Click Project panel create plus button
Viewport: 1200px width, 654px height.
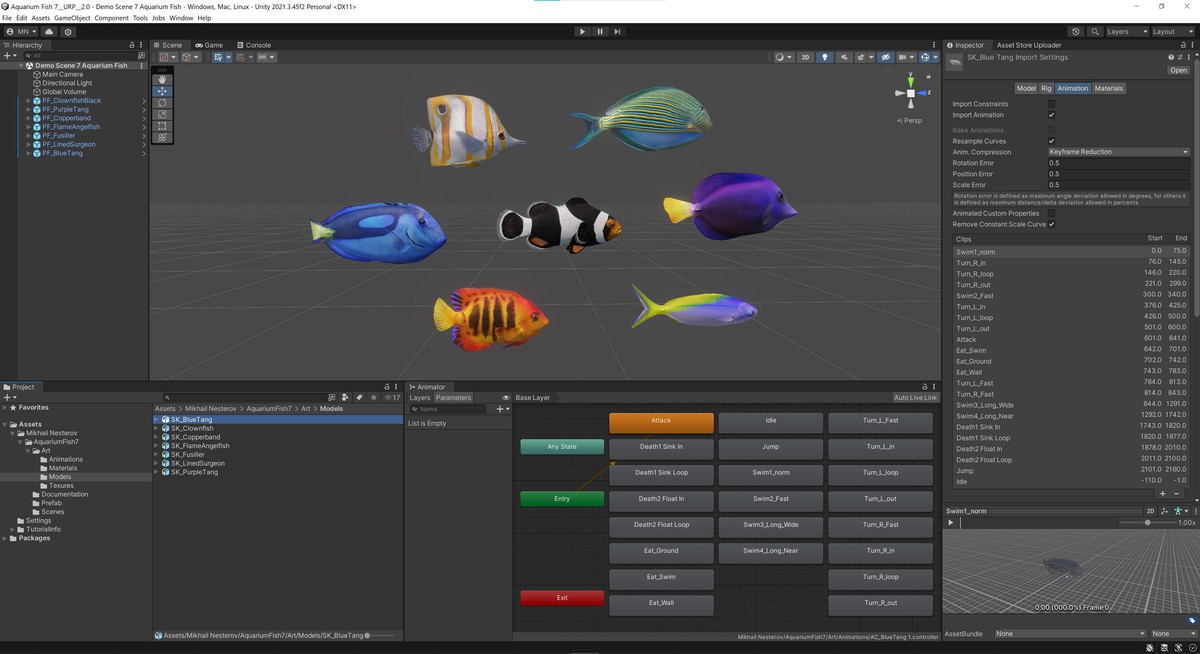(x=9, y=397)
